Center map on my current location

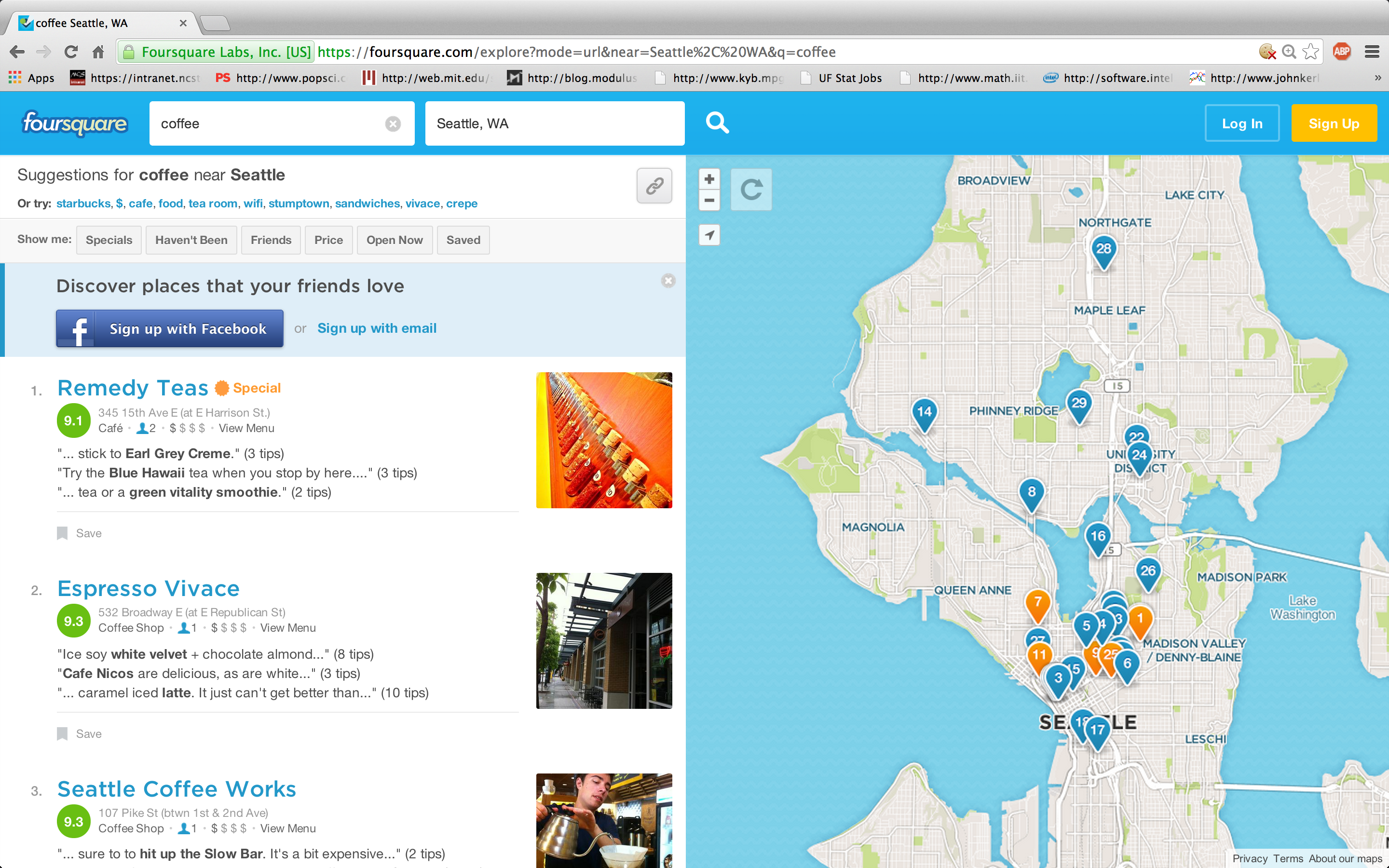(x=709, y=235)
